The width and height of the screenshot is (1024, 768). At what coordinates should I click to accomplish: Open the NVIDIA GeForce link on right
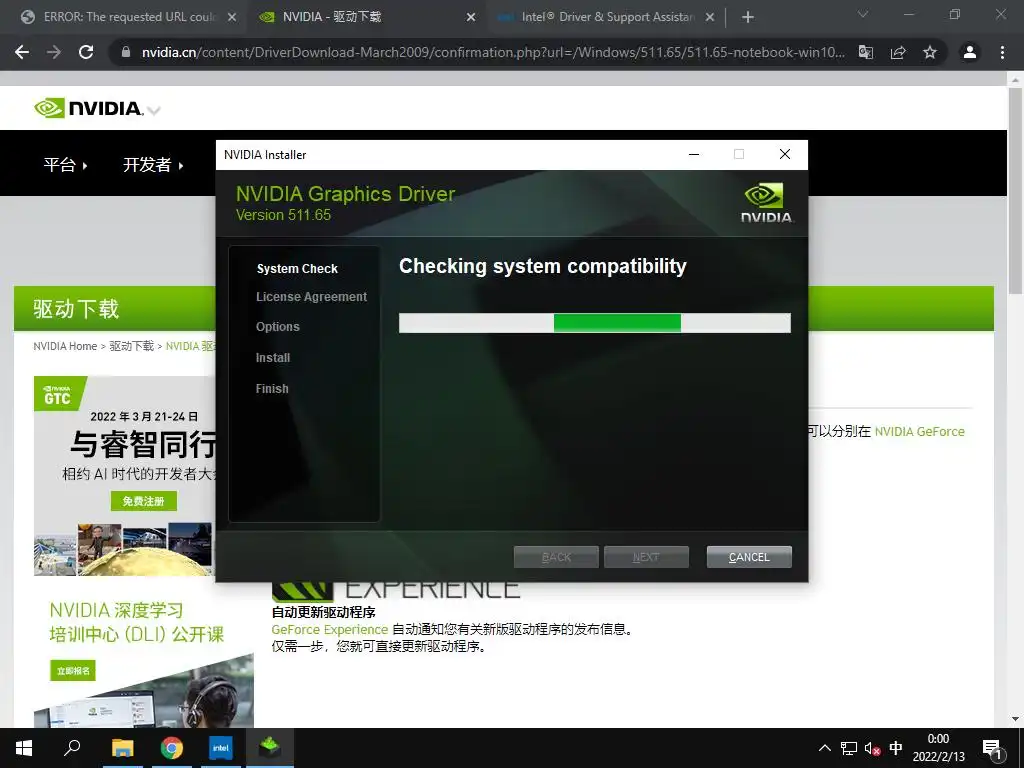pyautogui.click(x=920, y=432)
